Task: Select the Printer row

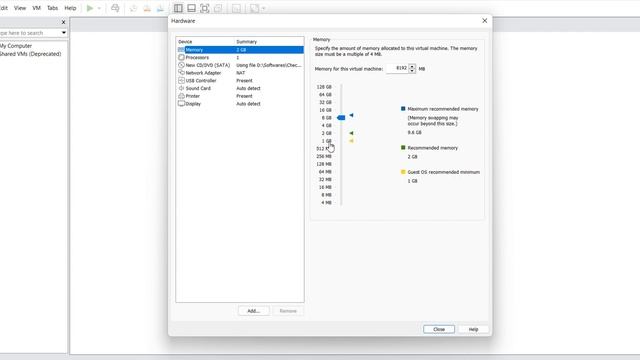Action: tap(240, 96)
